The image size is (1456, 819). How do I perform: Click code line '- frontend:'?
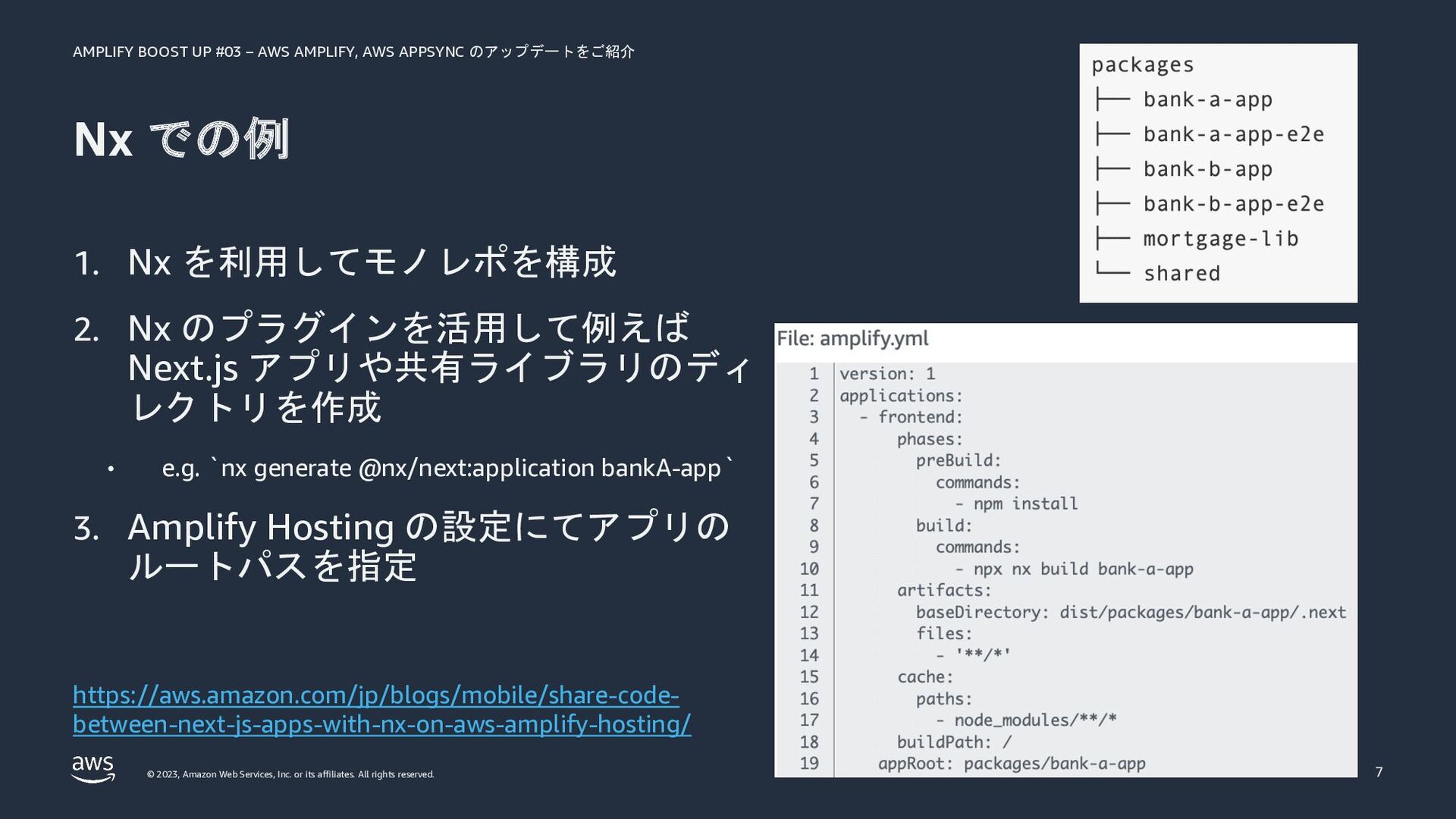point(911,417)
